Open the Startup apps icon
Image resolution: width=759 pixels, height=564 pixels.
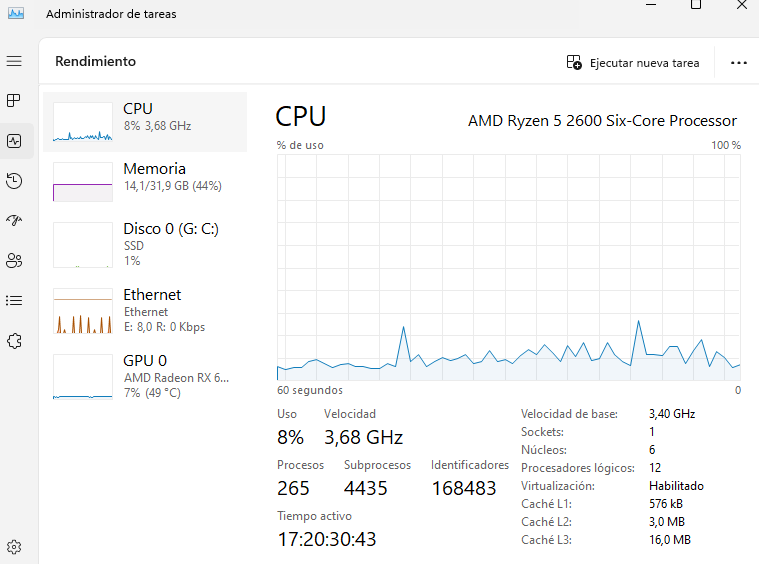click(14, 220)
